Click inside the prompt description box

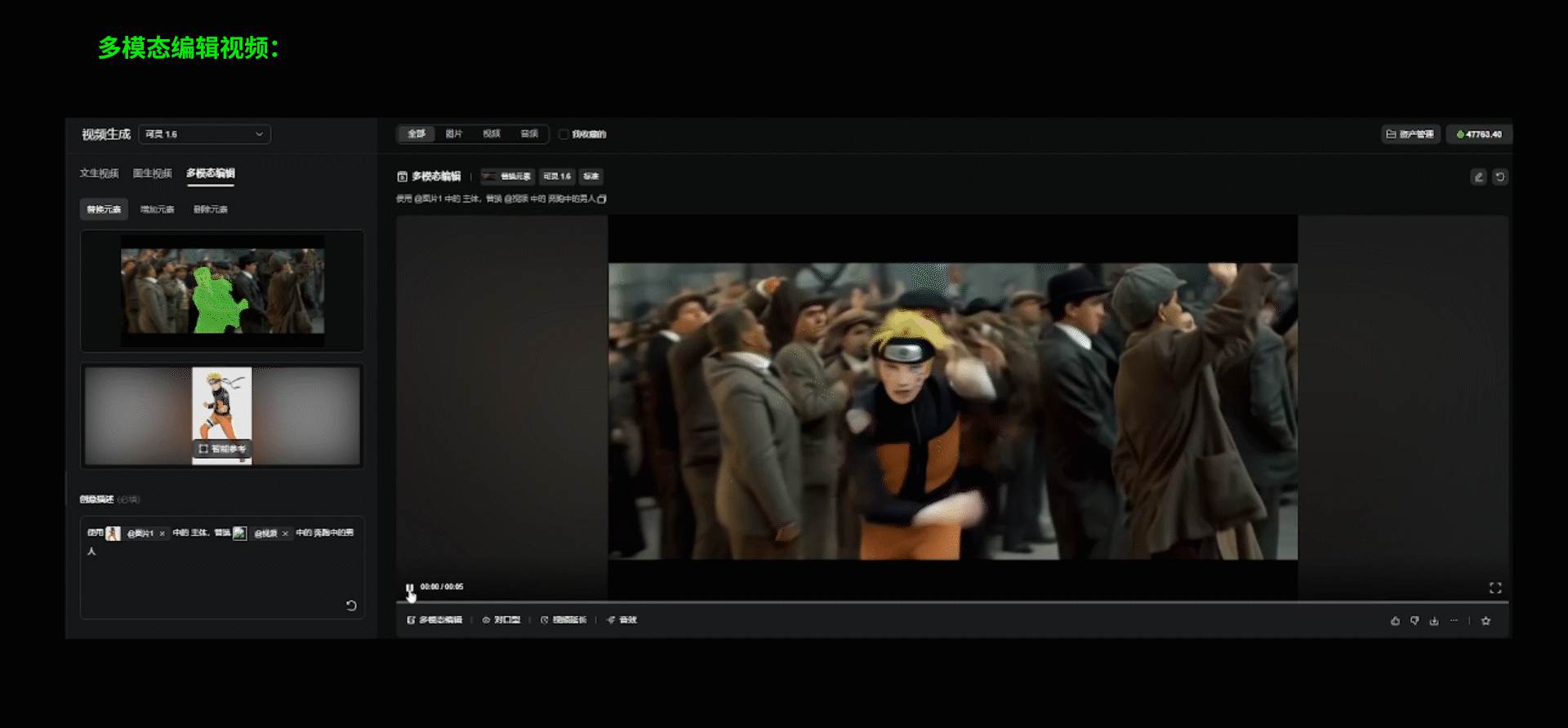pyautogui.click(x=222, y=567)
